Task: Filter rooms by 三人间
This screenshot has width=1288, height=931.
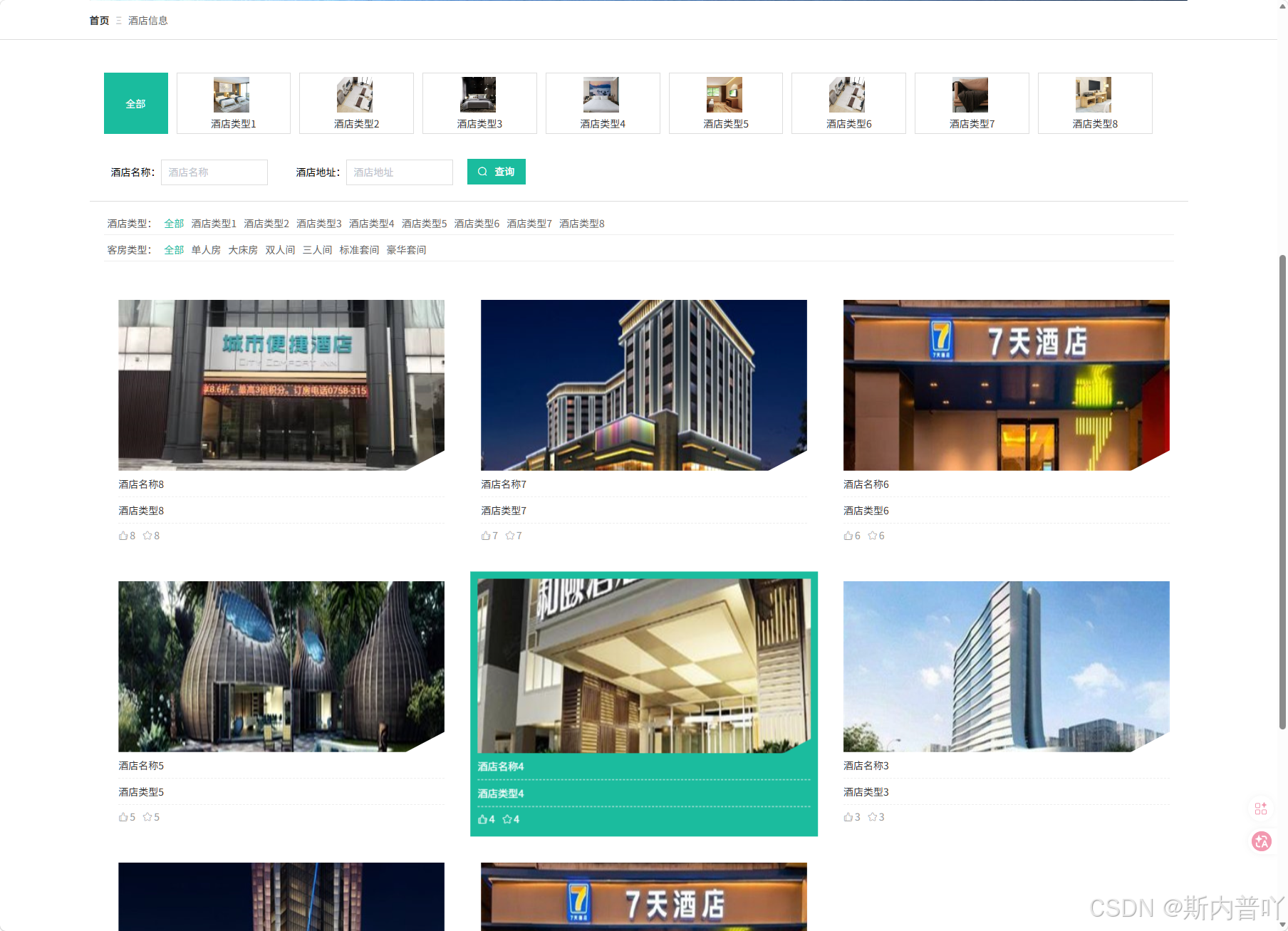Action: (317, 250)
